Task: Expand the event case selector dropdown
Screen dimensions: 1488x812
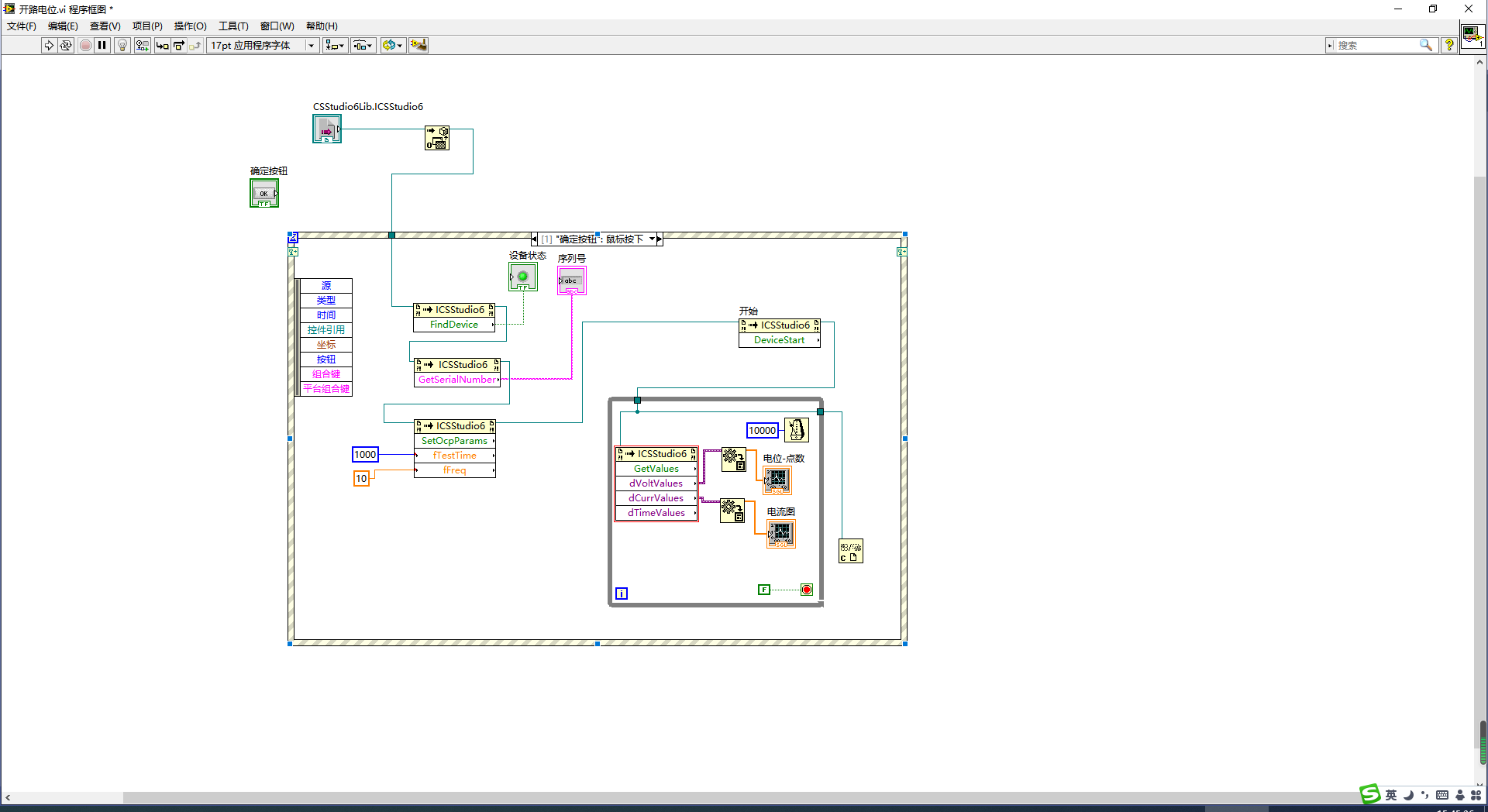Action: click(653, 239)
